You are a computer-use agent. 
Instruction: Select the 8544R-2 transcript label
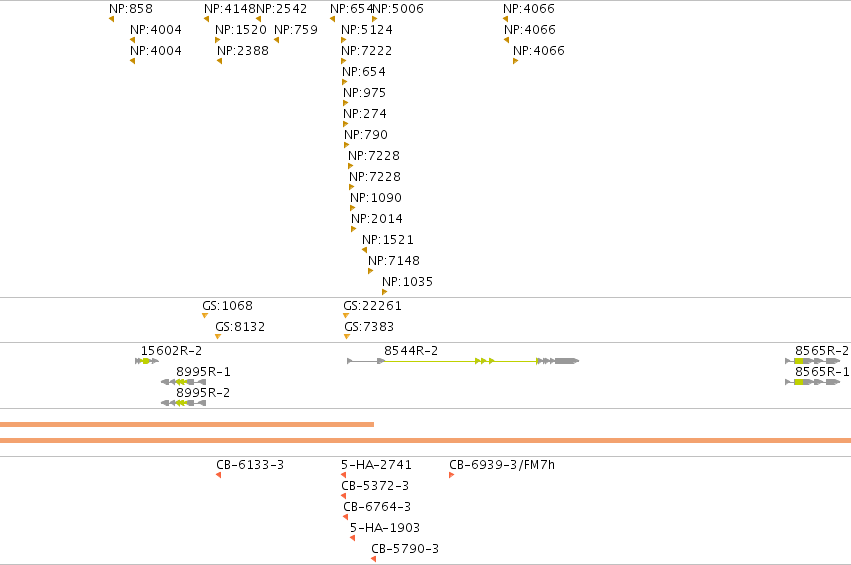click(411, 351)
